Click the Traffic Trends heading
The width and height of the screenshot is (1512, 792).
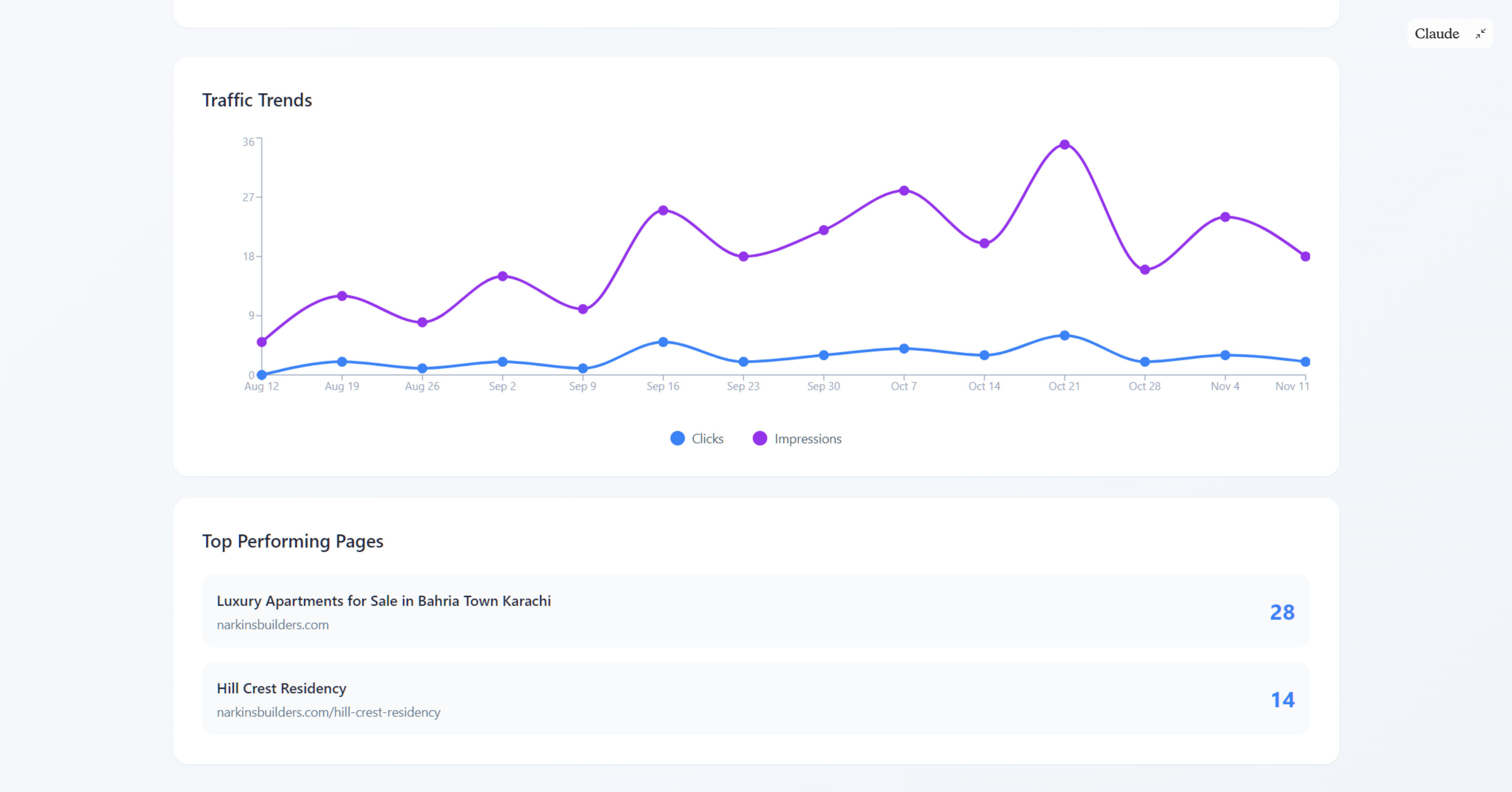pos(257,100)
